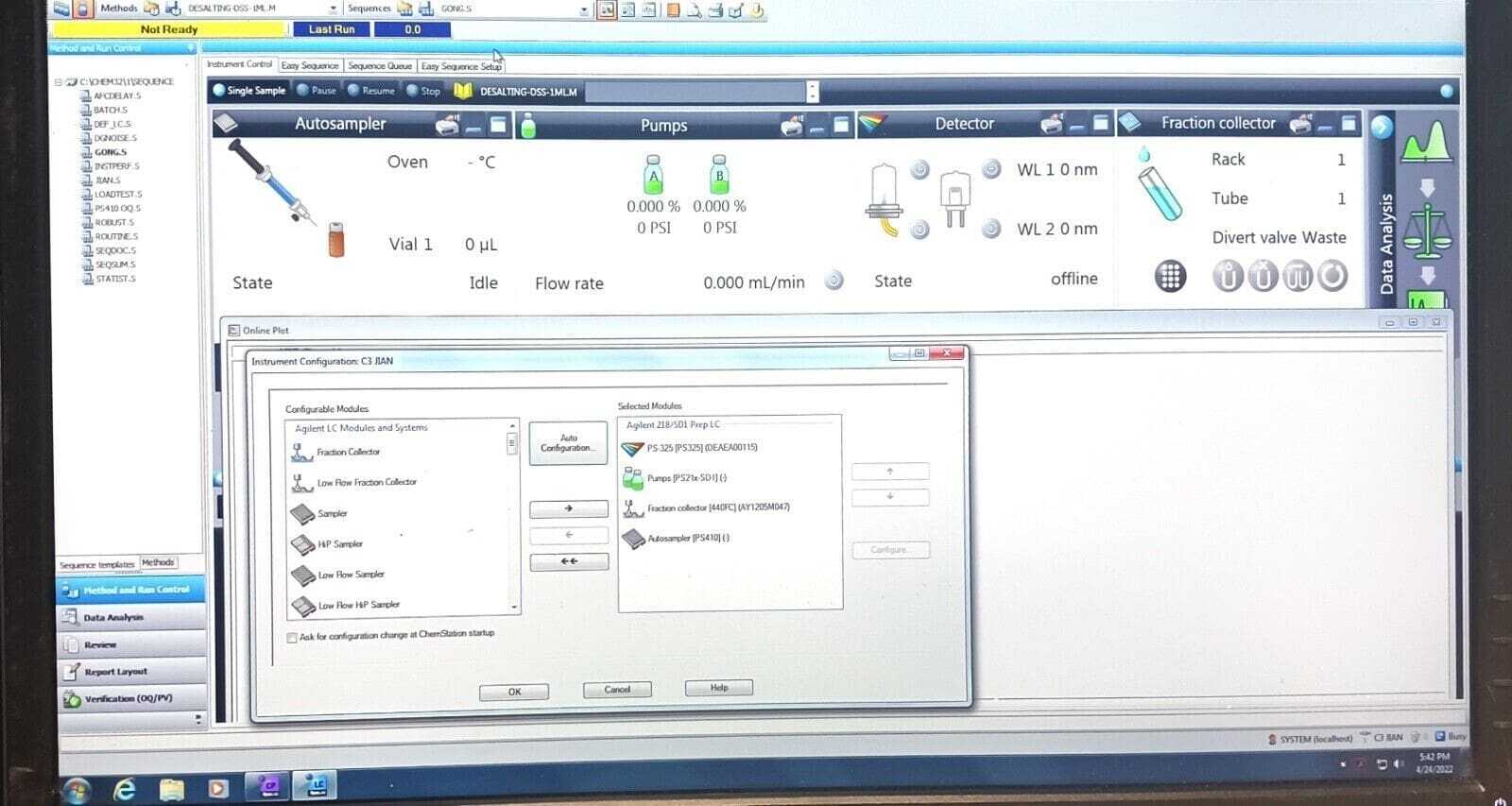
Task: Click the blue round arrow button beside Fraction collector
Action: click(1382, 127)
